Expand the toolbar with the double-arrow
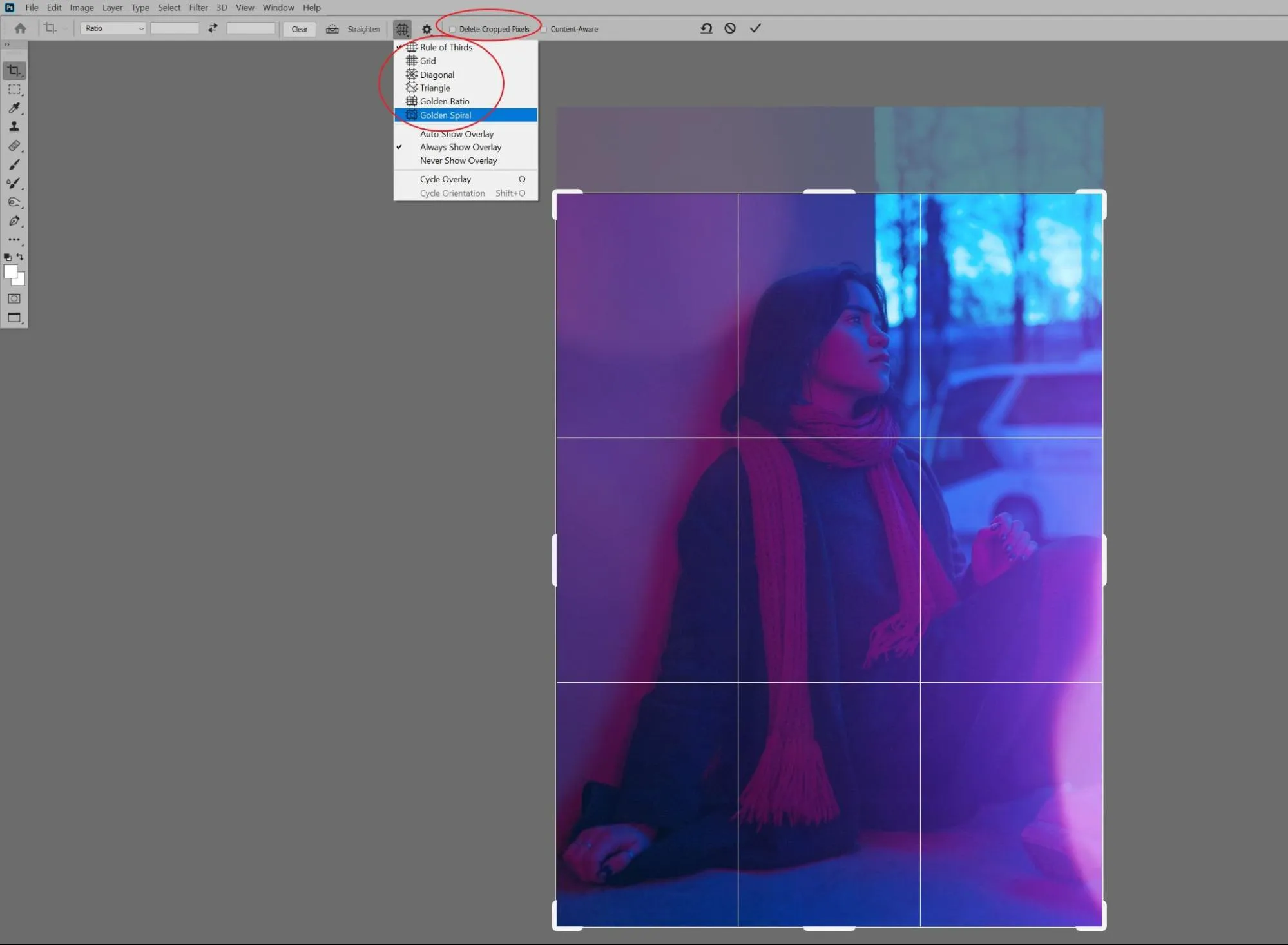1288x945 pixels. [x=7, y=44]
